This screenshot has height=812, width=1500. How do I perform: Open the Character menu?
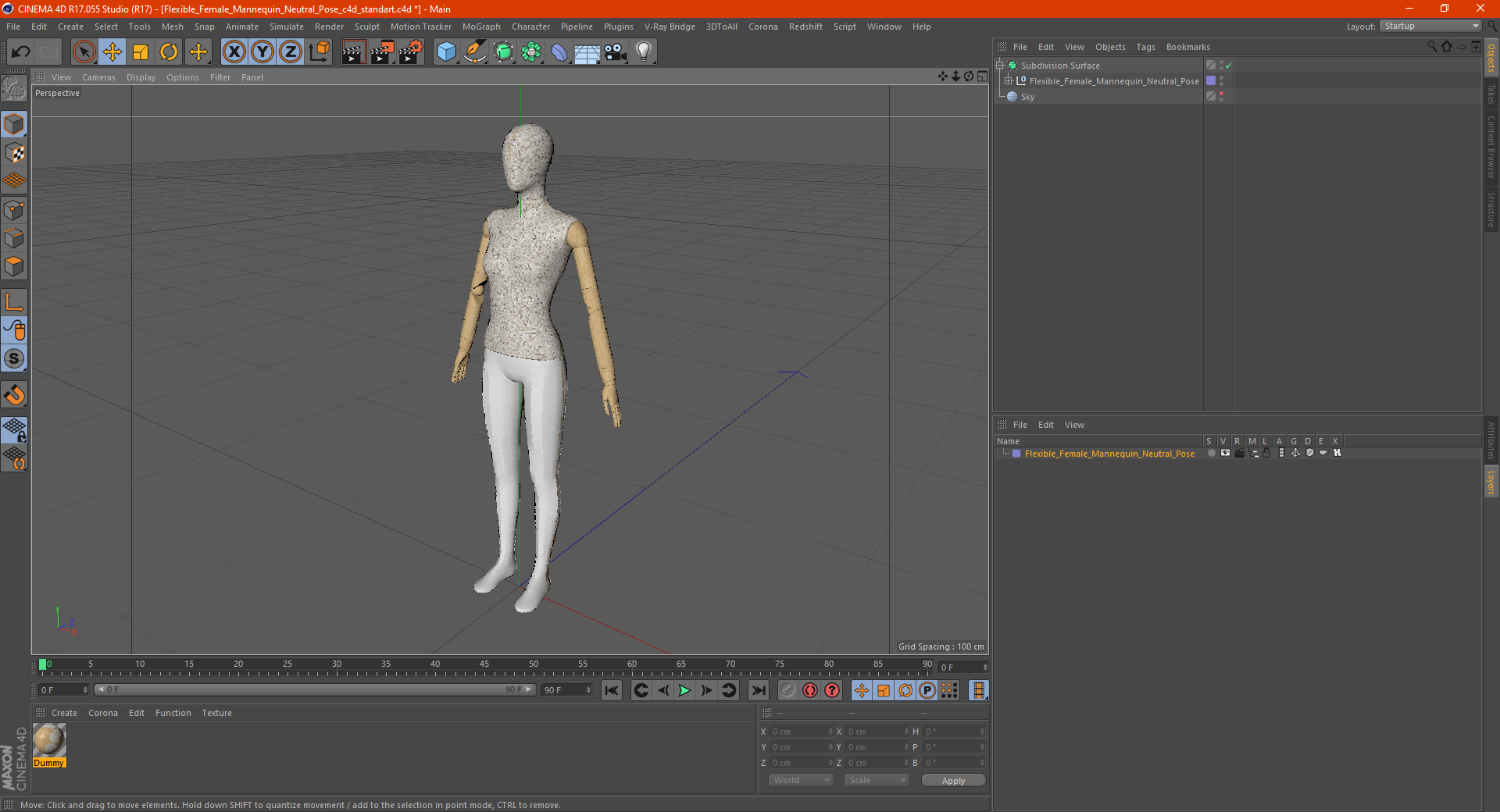tap(531, 27)
